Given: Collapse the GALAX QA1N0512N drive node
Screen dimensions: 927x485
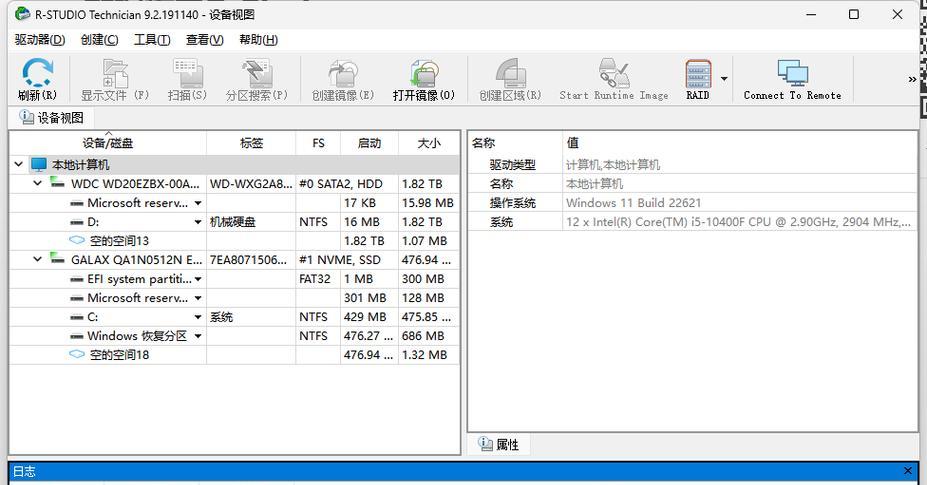Looking at the screenshot, I should (37, 259).
